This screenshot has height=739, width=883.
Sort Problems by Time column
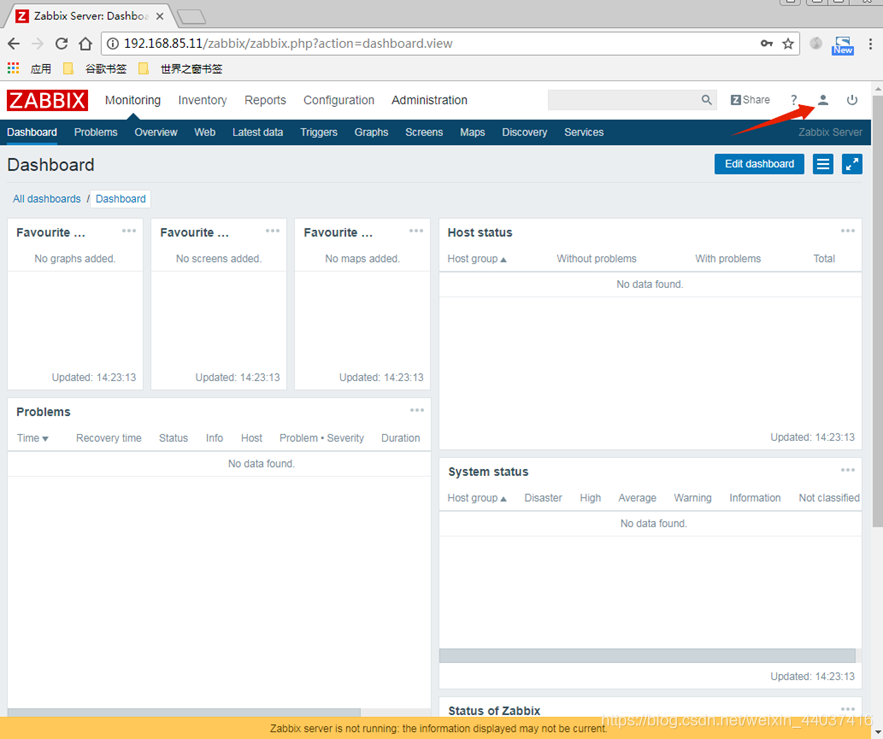(32, 438)
